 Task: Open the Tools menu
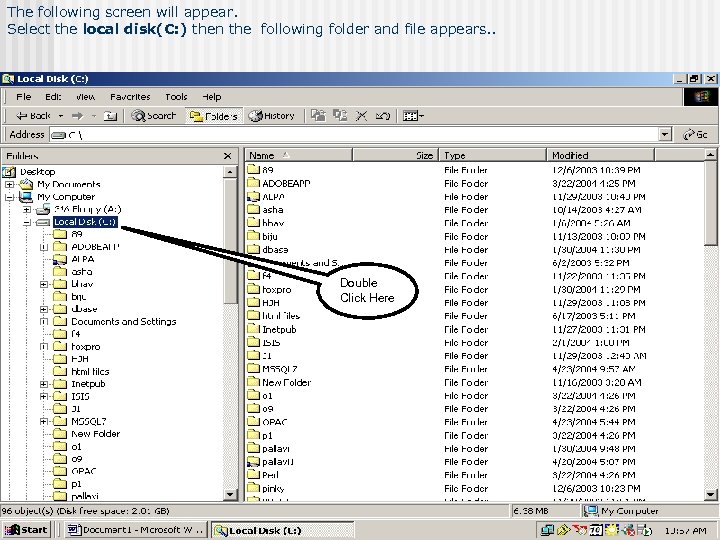click(176, 97)
